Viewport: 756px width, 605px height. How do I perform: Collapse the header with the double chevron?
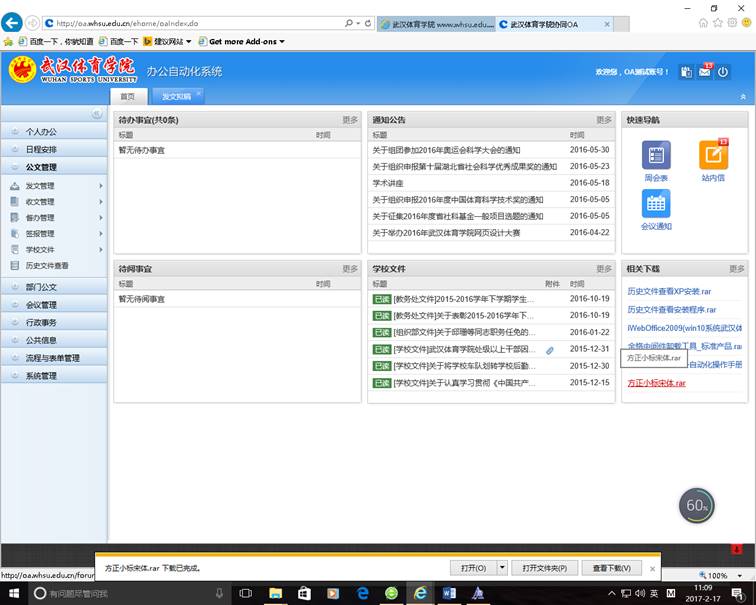[742, 97]
